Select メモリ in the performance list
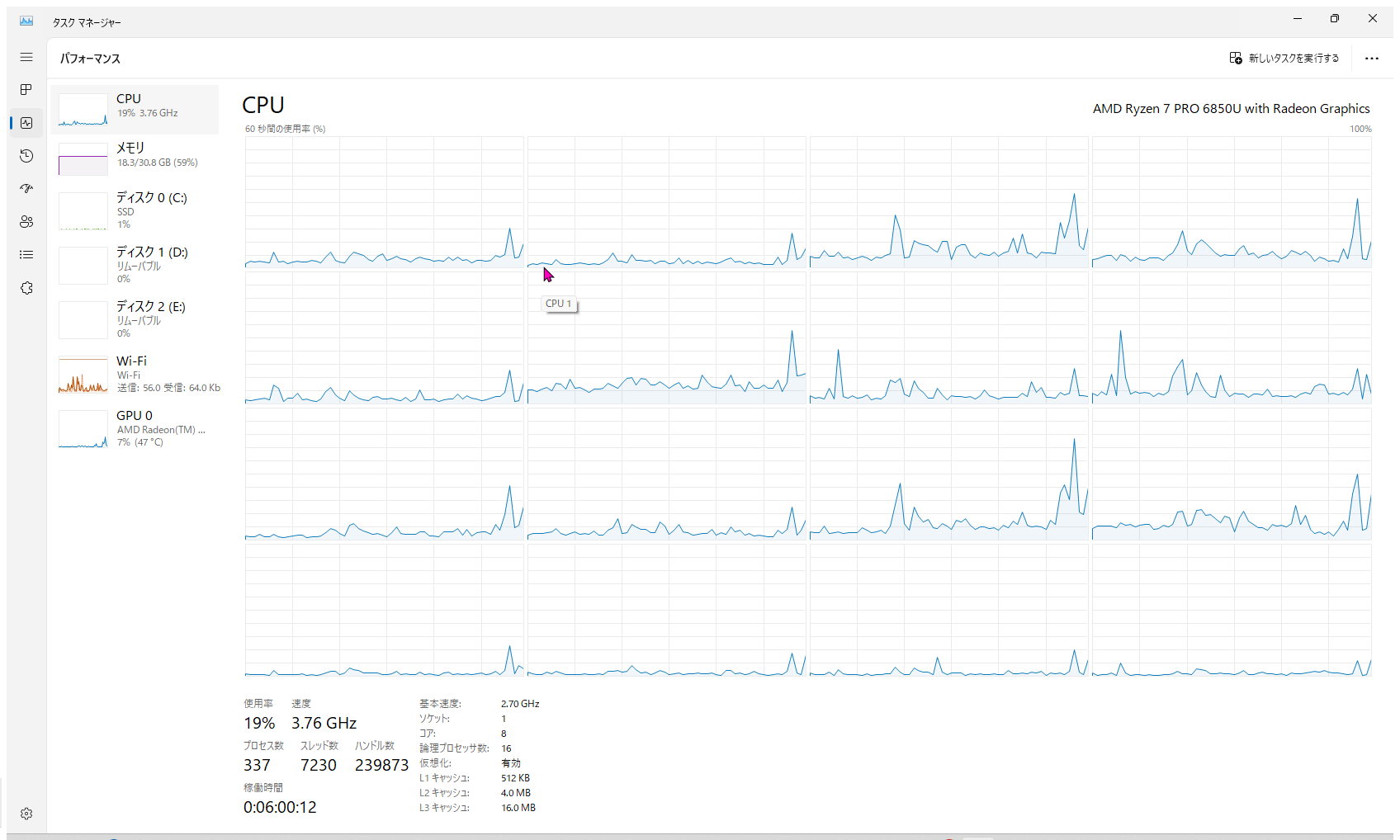 (135, 158)
